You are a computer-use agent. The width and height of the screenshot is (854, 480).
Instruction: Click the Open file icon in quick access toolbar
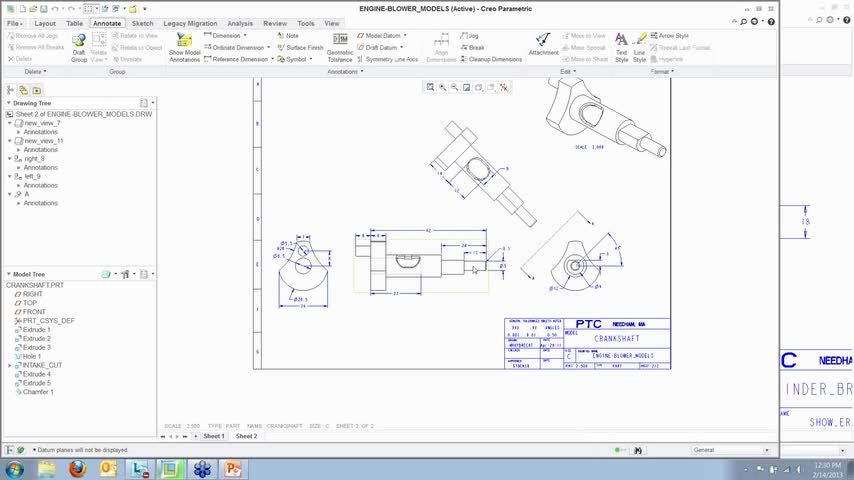click(33, 9)
